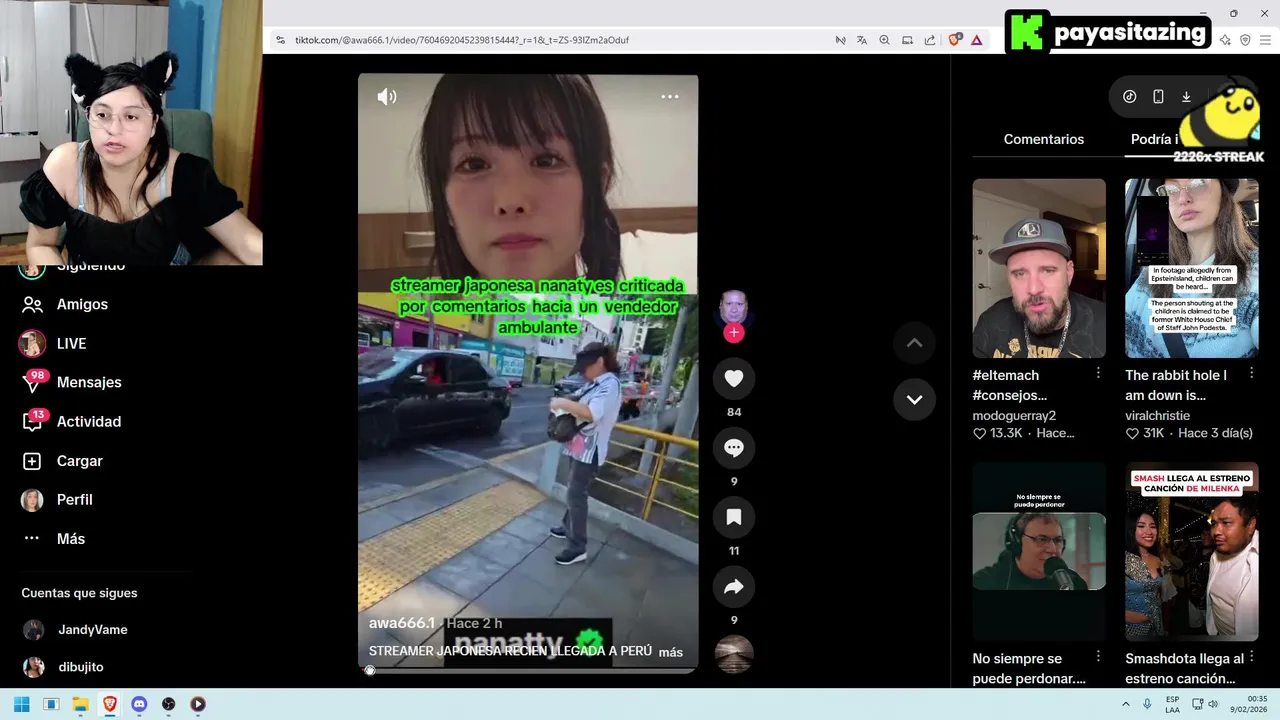Switch to the Comentarios tab
The image size is (1280, 720).
coord(1044,139)
